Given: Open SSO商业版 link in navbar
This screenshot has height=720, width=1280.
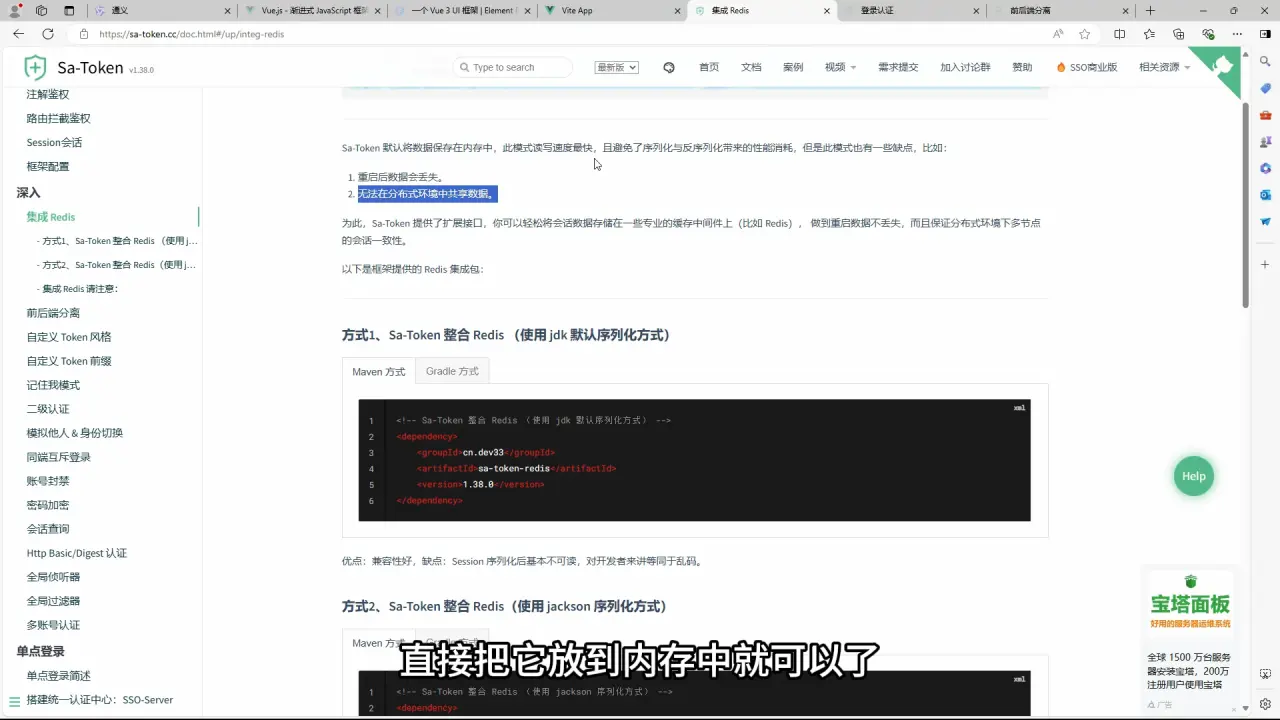Looking at the screenshot, I should 1087,67.
